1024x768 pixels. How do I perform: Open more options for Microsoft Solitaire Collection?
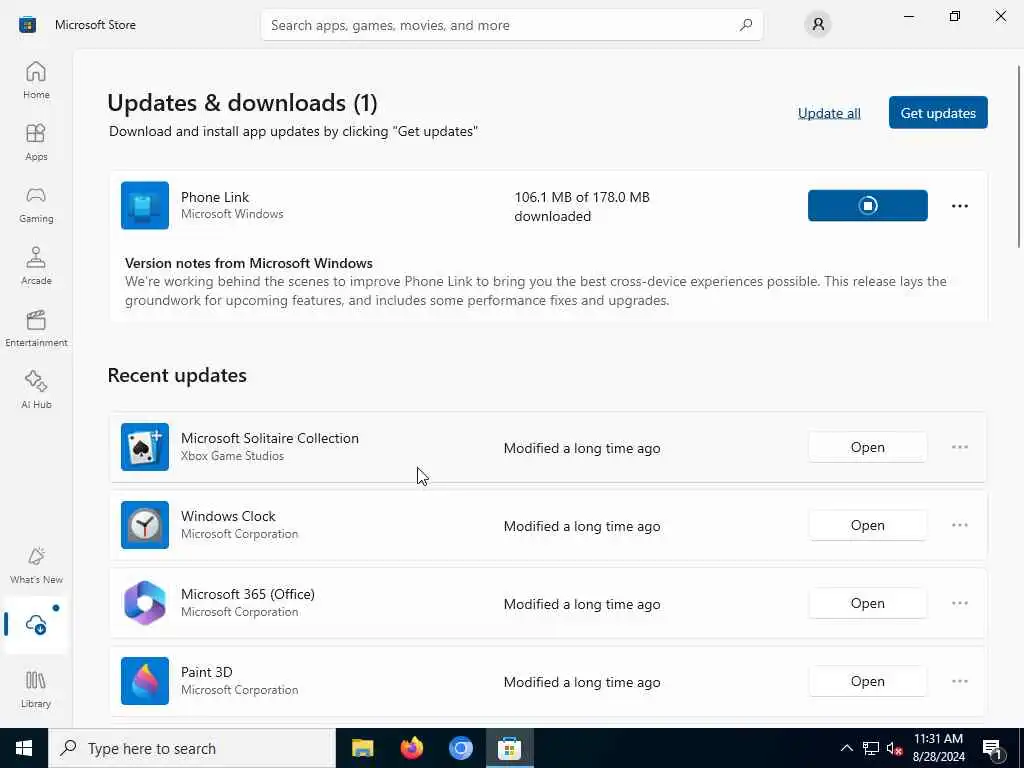pyautogui.click(x=959, y=447)
